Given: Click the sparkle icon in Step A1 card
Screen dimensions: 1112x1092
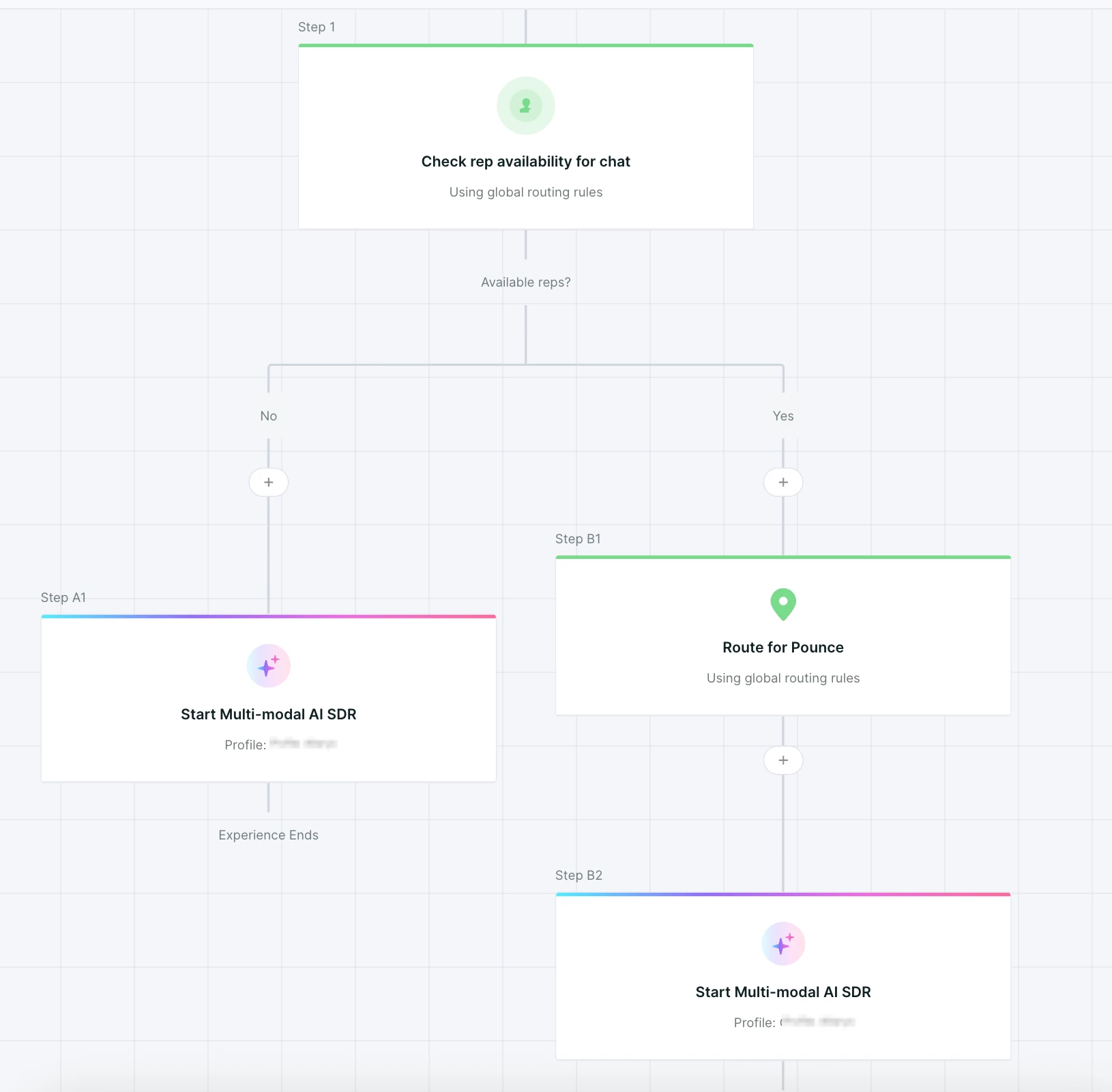Looking at the screenshot, I should [269, 665].
